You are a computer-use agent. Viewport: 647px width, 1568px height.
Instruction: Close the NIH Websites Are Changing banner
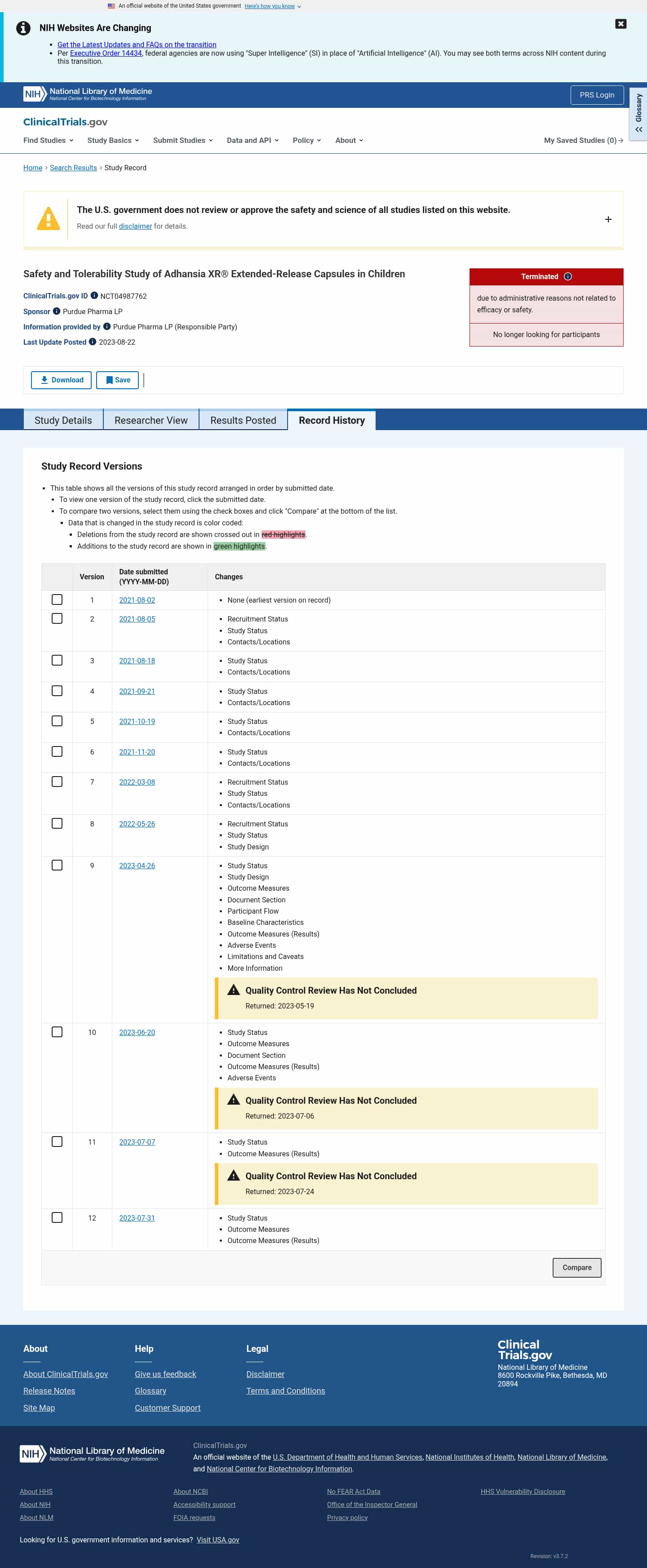click(x=620, y=24)
